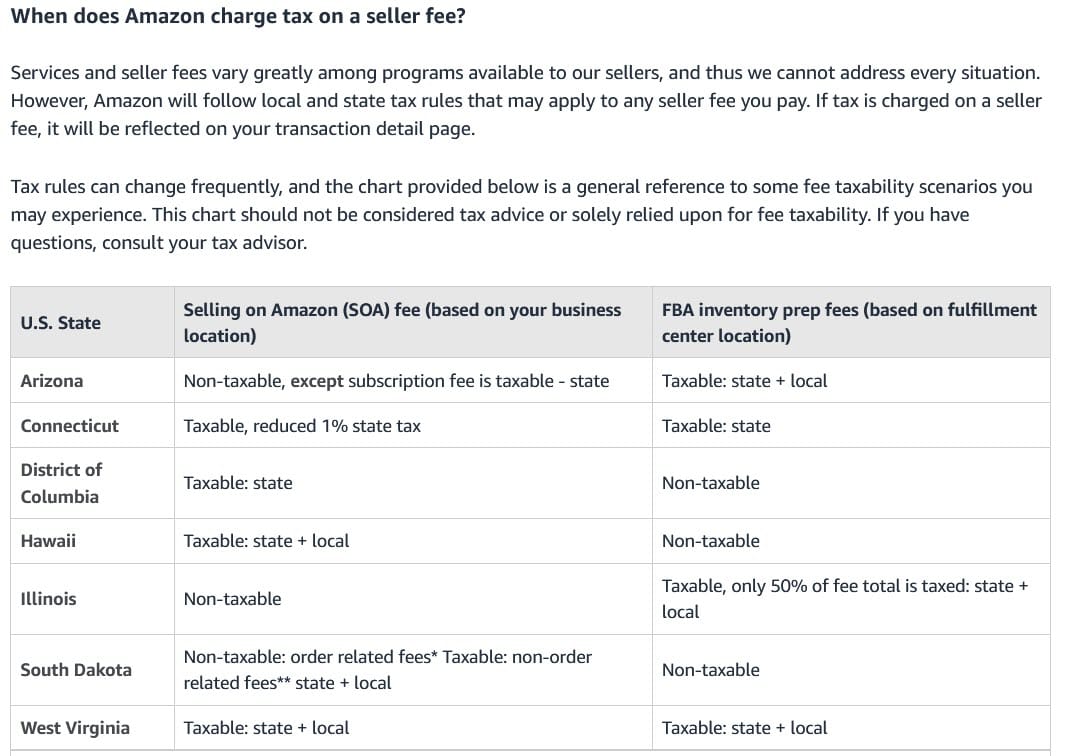Click South Dakota's order related fees cell
The image size is (1066, 756).
click(x=387, y=670)
